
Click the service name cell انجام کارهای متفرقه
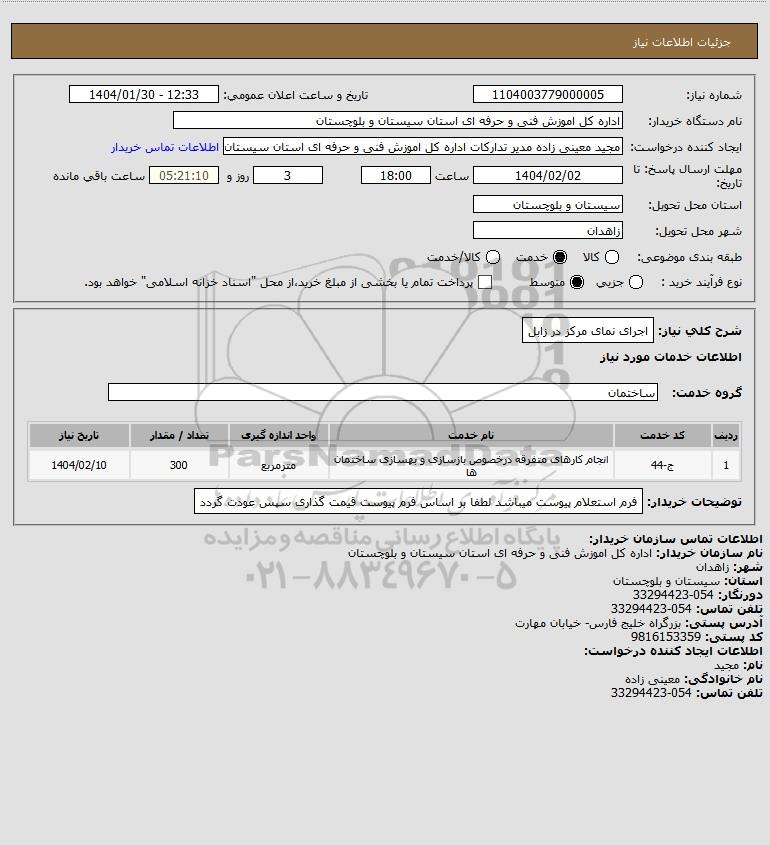(x=471, y=465)
